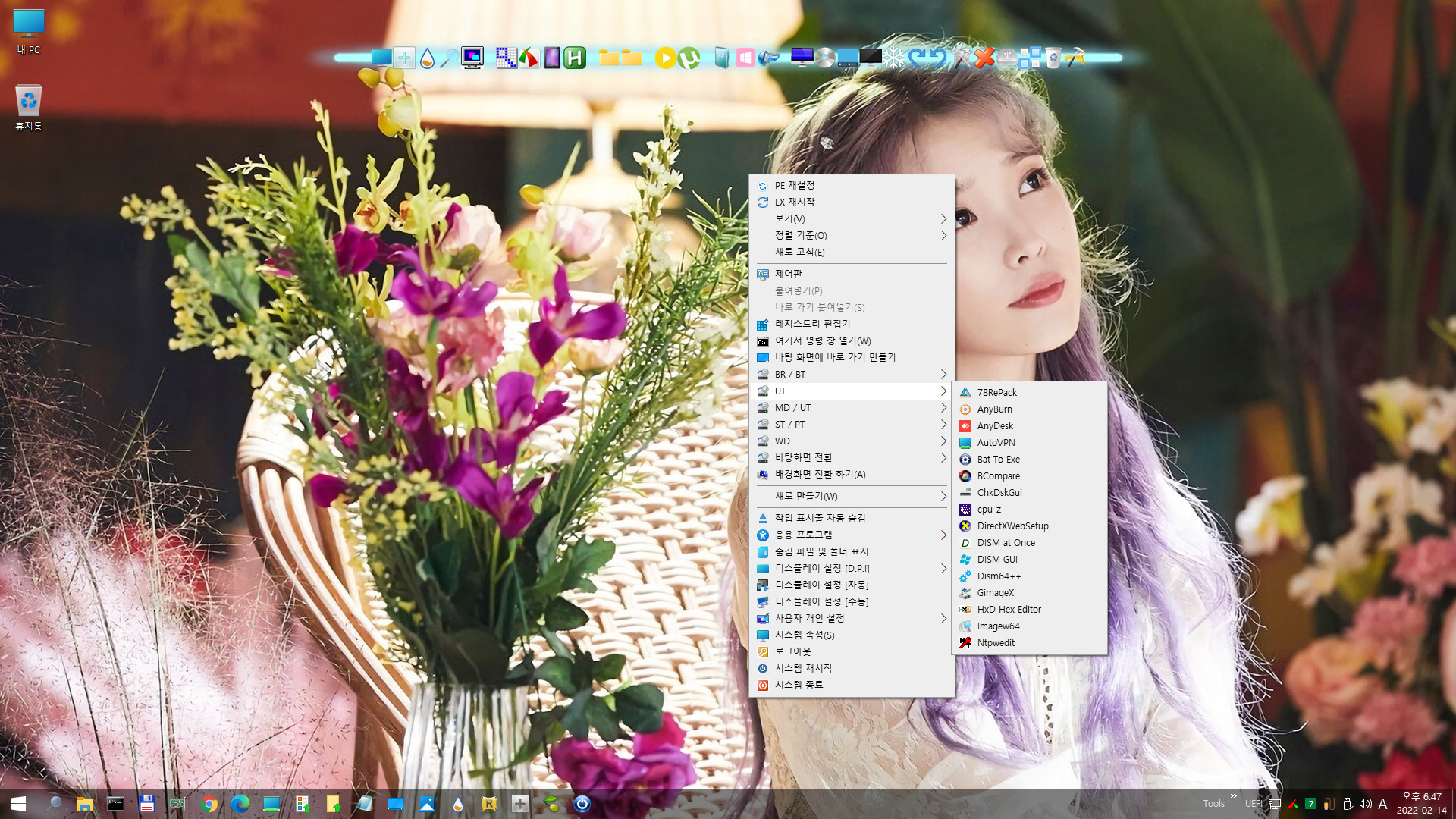
Task: Click the blue power button taskbar icon
Action: [x=582, y=804]
